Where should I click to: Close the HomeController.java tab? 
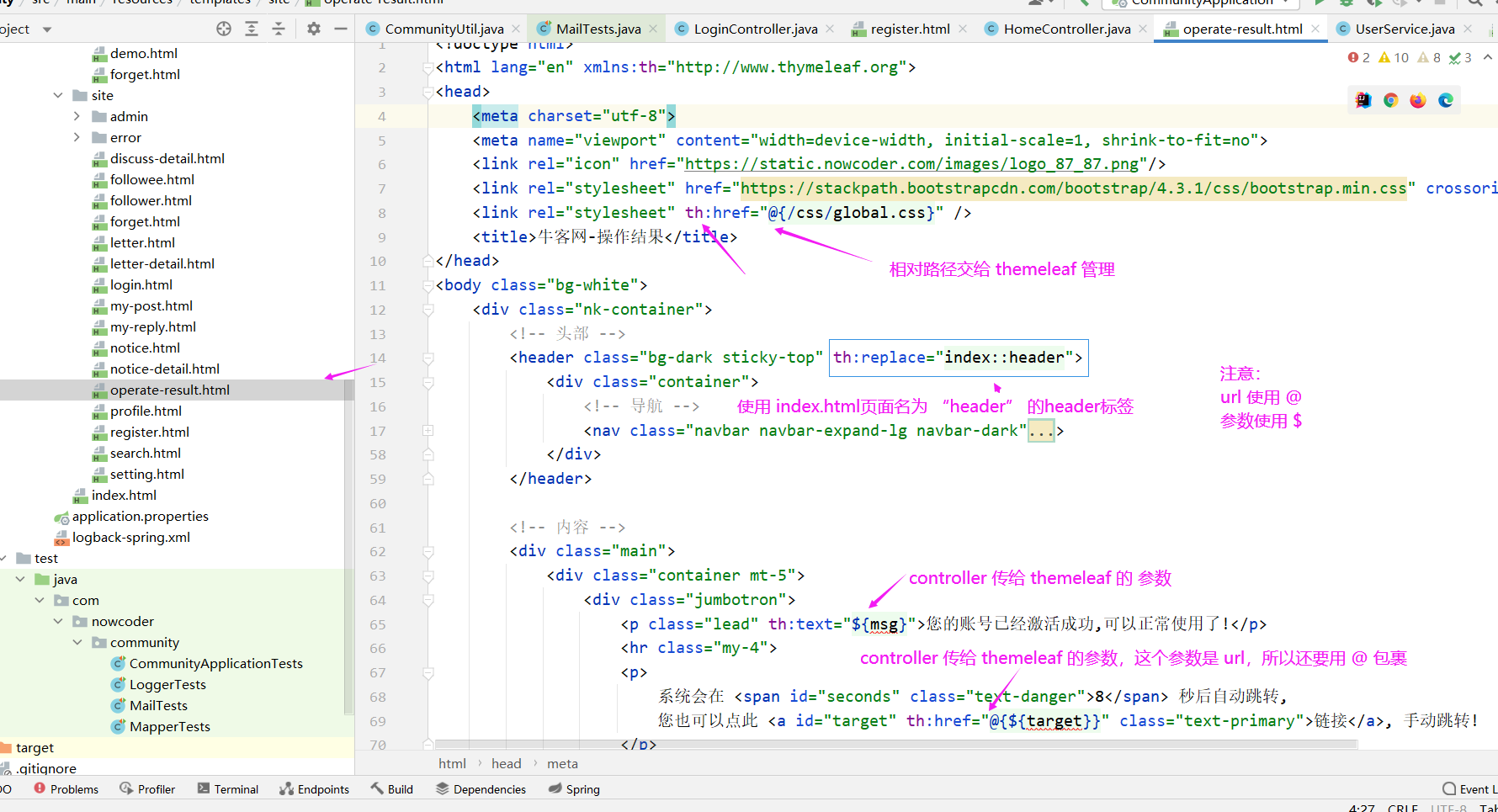click(1142, 29)
